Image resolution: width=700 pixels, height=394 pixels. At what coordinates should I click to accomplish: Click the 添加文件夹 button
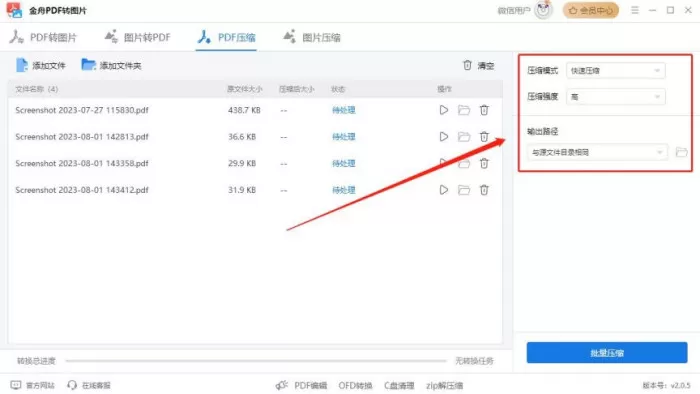pyautogui.click(x=111, y=66)
